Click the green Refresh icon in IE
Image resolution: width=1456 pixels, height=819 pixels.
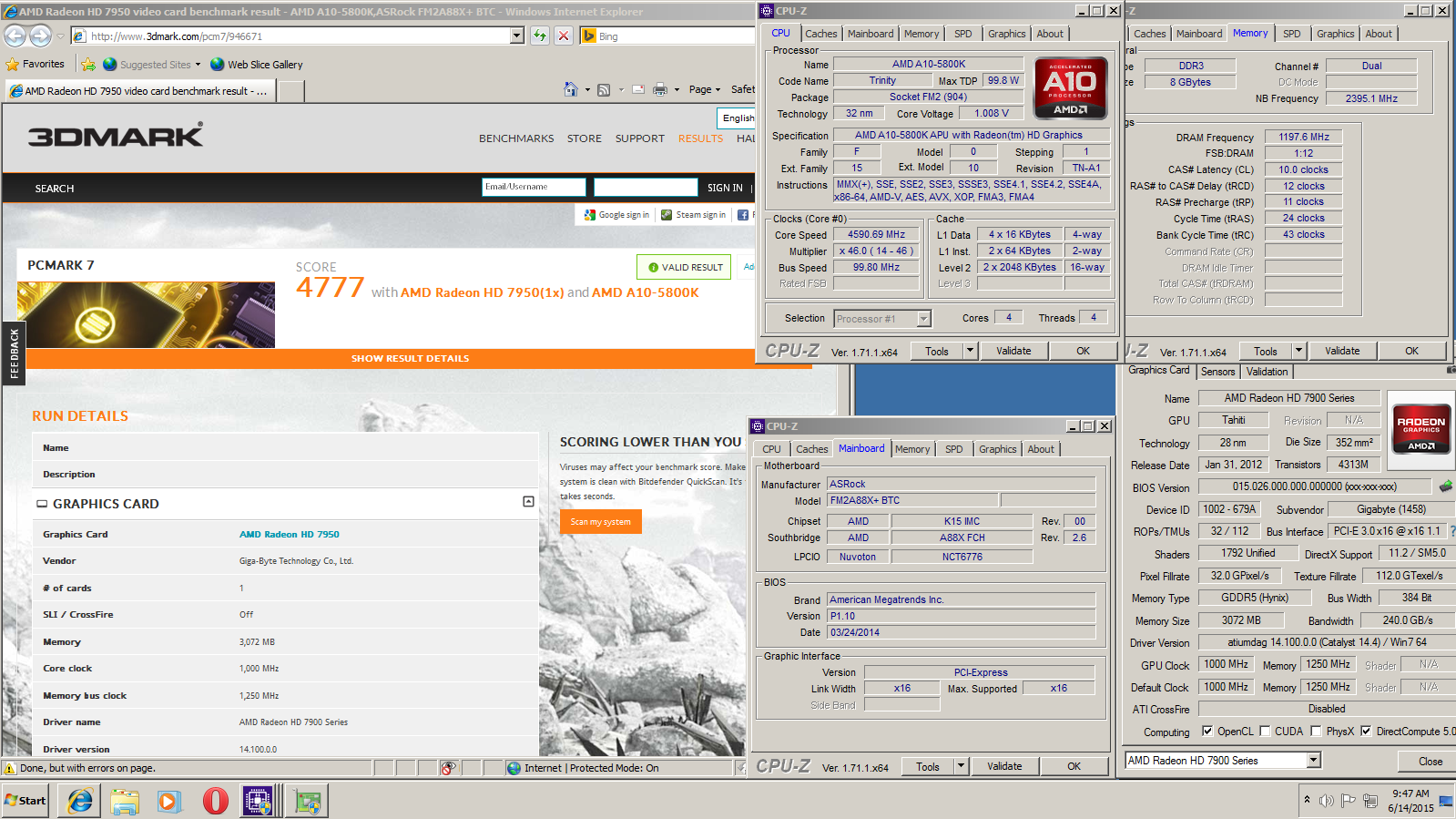[x=540, y=36]
